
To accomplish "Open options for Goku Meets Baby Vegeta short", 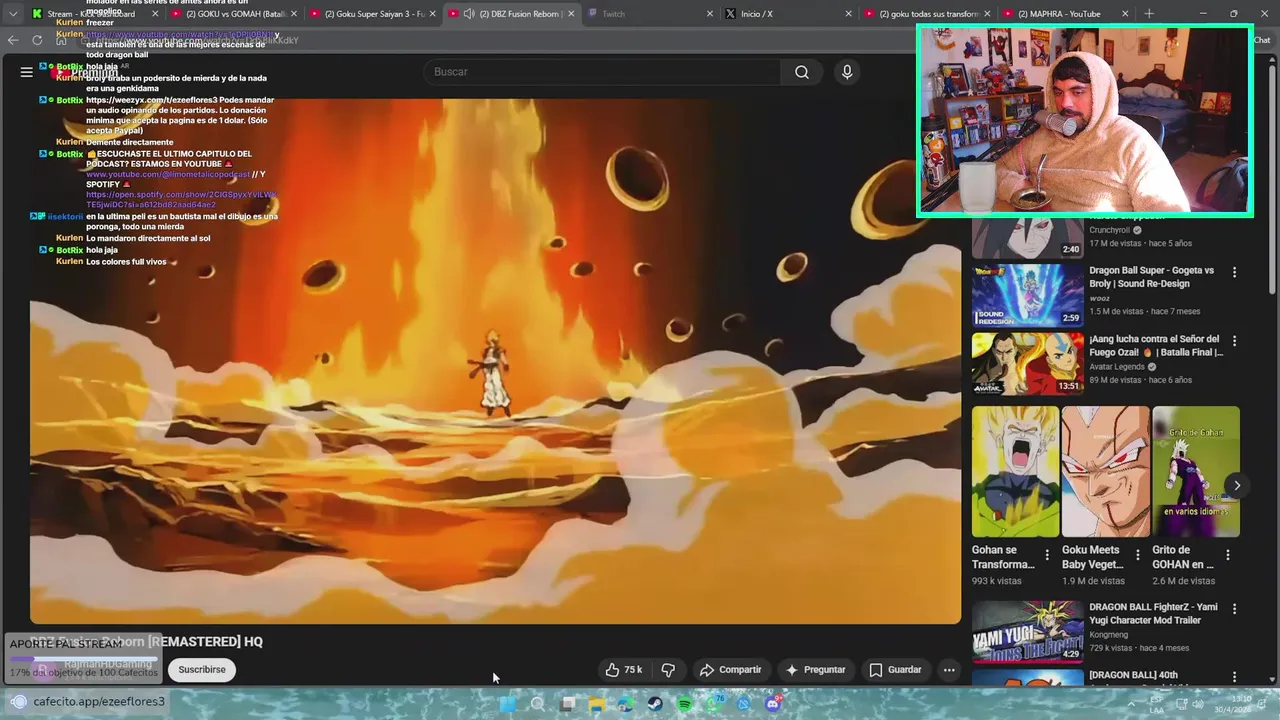I will point(1137,555).
